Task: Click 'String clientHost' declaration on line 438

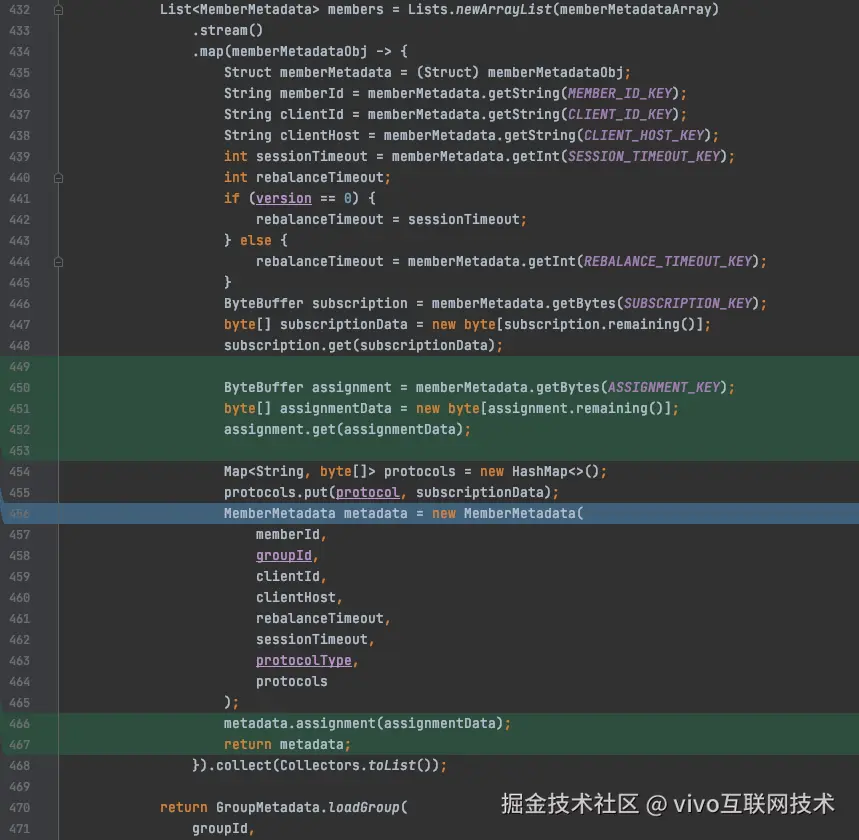Action: pyautogui.click(x=291, y=135)
